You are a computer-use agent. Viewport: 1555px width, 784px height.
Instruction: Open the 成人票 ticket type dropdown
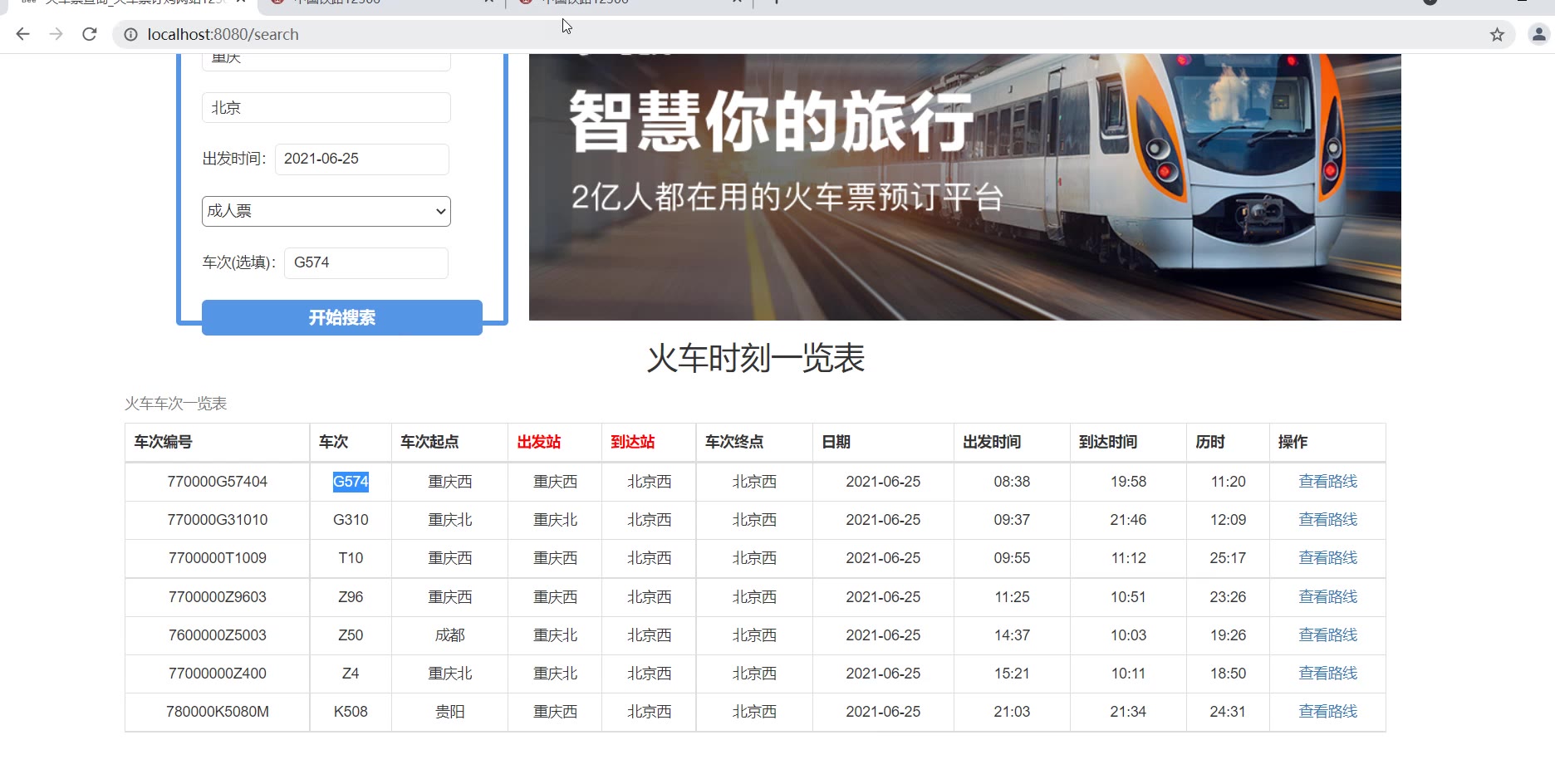pos(326,211)
